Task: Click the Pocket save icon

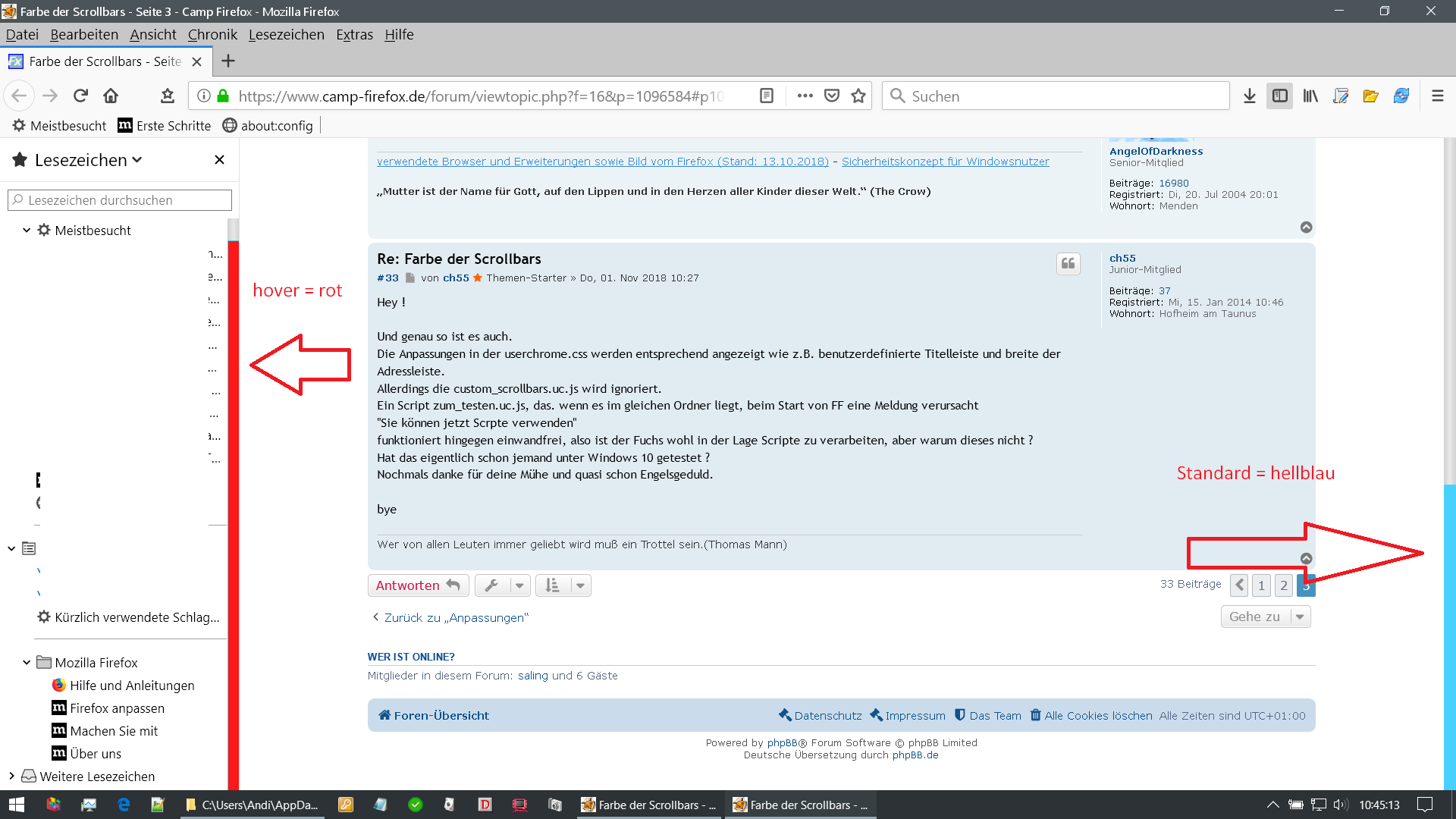Action: click(x=832, y=96)
